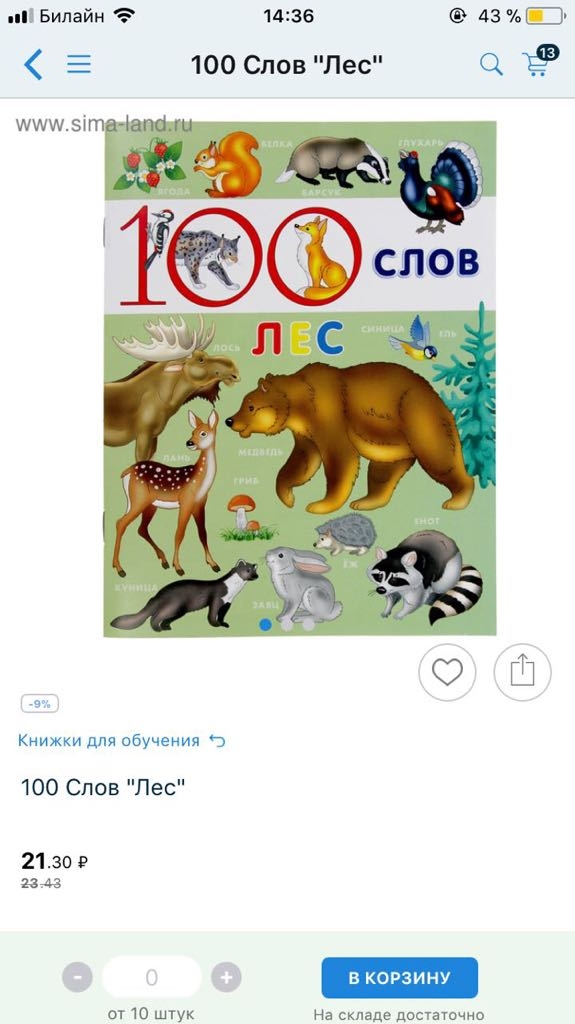Select the first blue carousel dot
The height and width of the screenshot is (1024, 575).
point(265,625)
